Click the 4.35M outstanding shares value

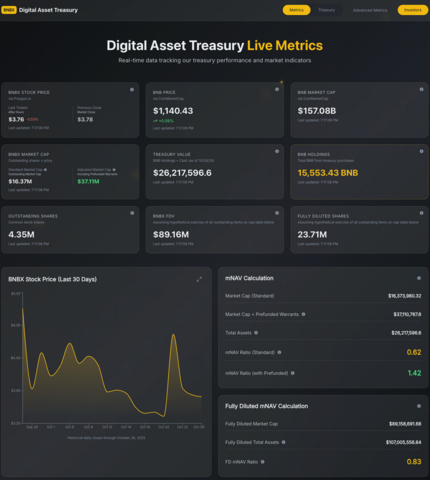21,234
